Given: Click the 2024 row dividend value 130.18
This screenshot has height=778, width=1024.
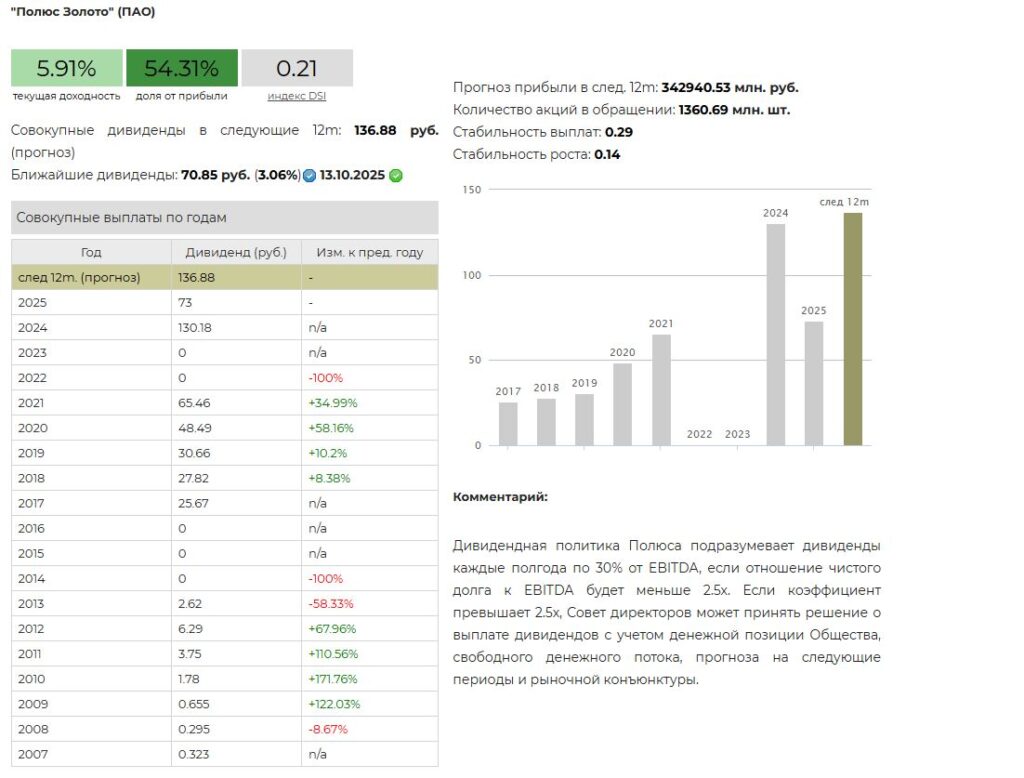Looking at the screenshot, I should pyautogui.click(x=195, y=327).
